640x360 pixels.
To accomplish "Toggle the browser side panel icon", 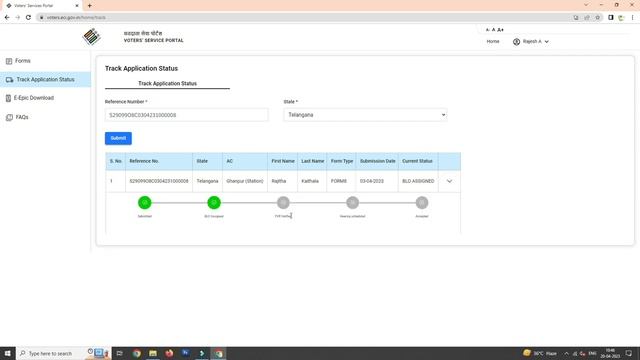I will tap(611, 18).
